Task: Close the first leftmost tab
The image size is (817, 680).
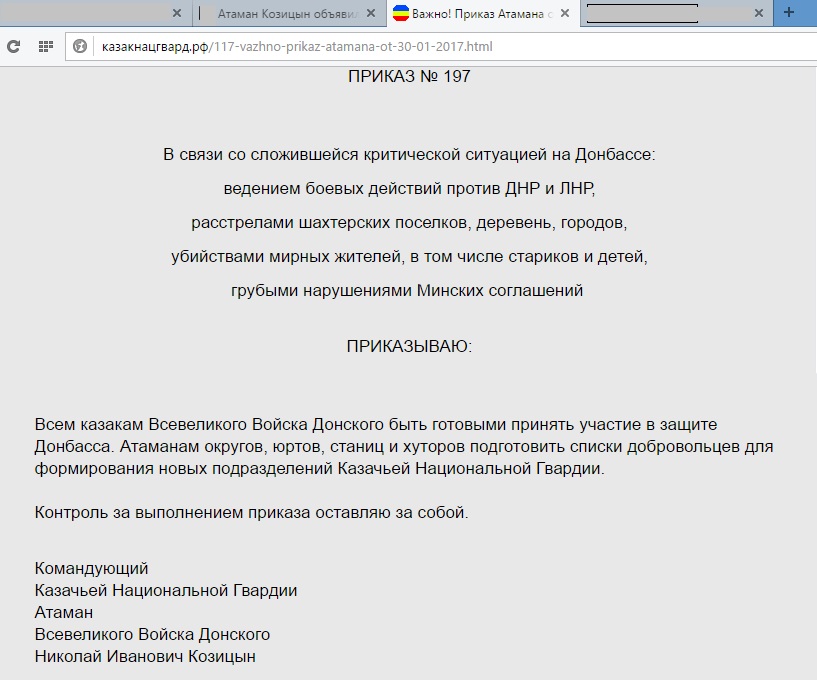Action: (x=177, y=14)
